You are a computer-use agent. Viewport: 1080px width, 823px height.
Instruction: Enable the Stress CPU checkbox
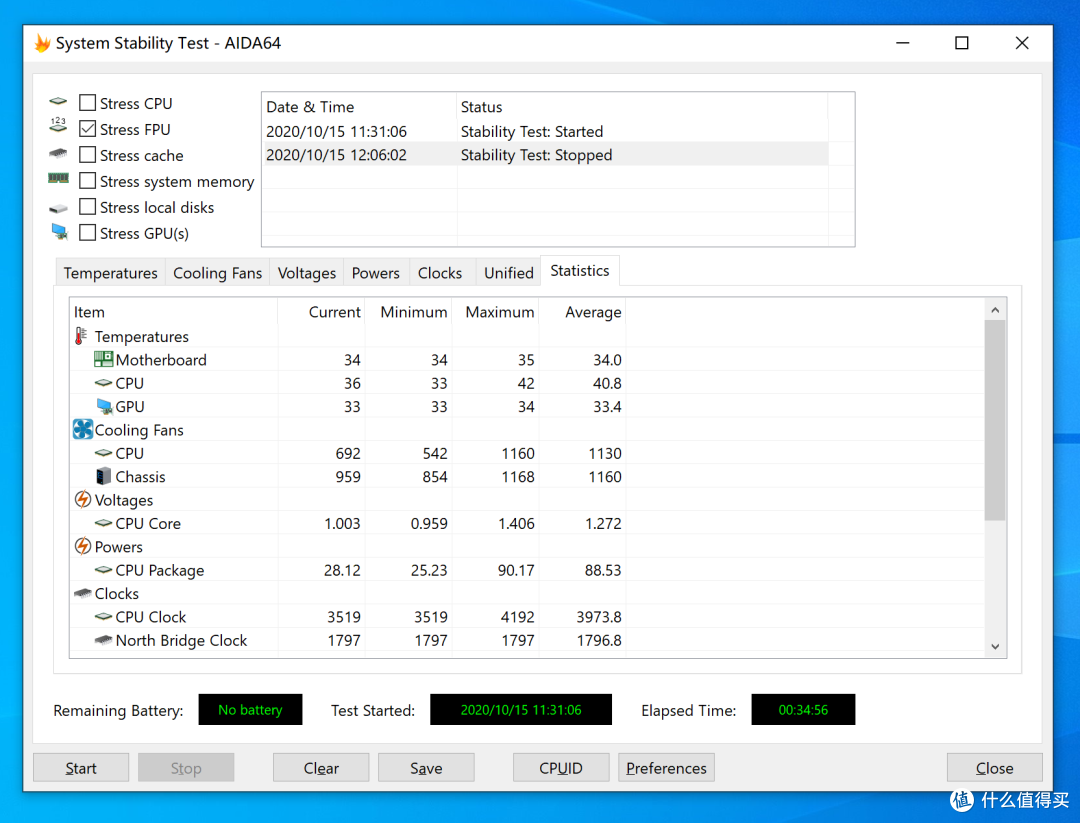[87, 103]
